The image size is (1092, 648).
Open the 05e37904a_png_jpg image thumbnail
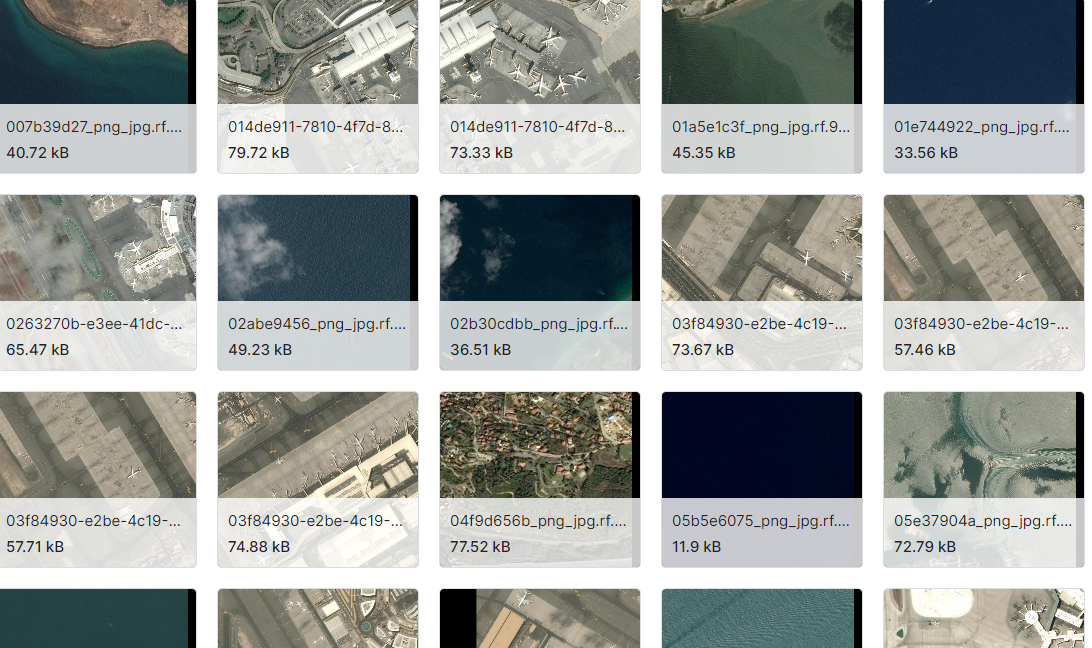983,445
